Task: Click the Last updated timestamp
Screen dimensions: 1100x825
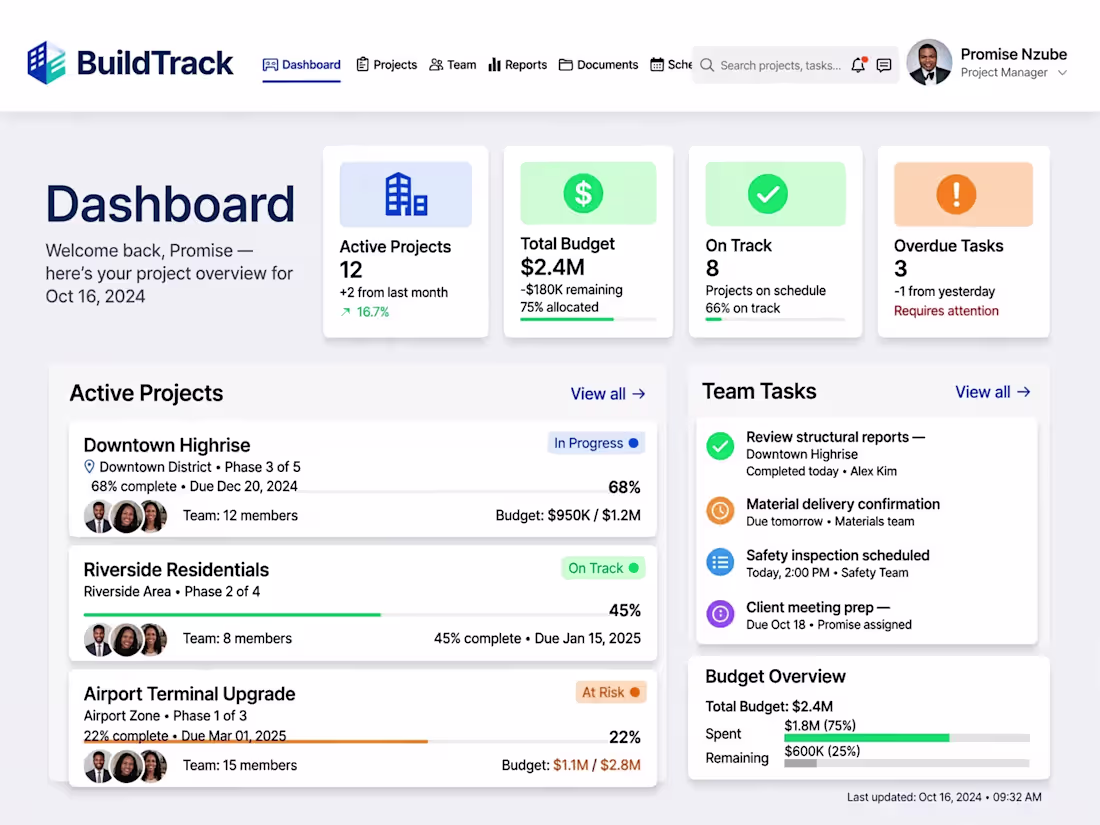Action: (944, 797)
